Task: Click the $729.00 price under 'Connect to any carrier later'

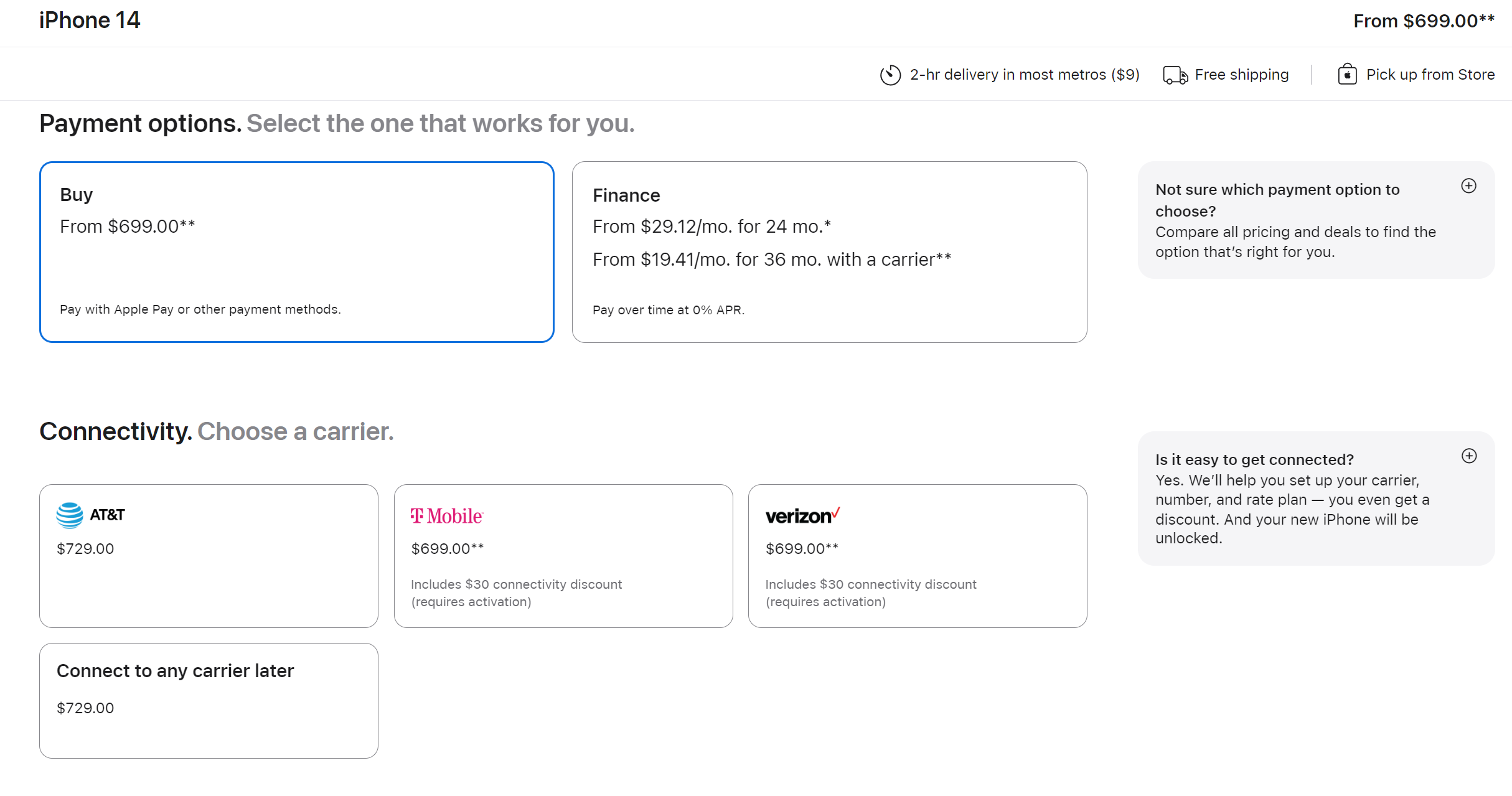Action: [x=85, y=708]
